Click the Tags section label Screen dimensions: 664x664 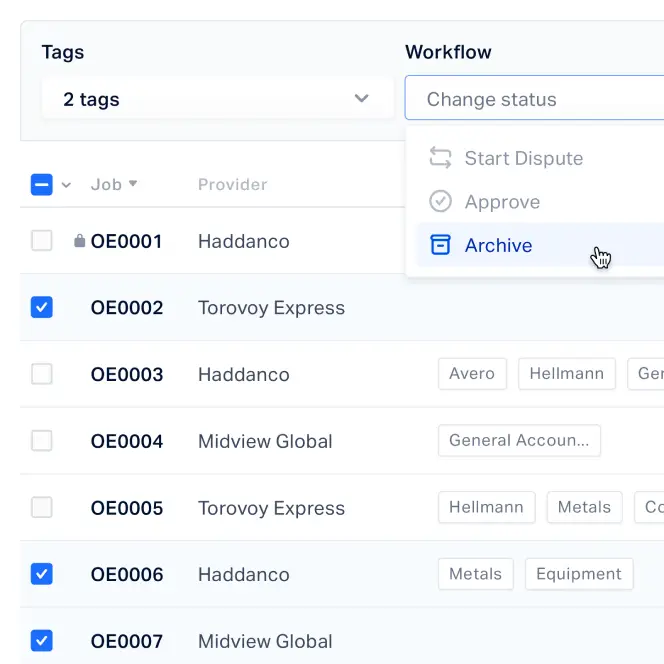[x=63, y=53]
